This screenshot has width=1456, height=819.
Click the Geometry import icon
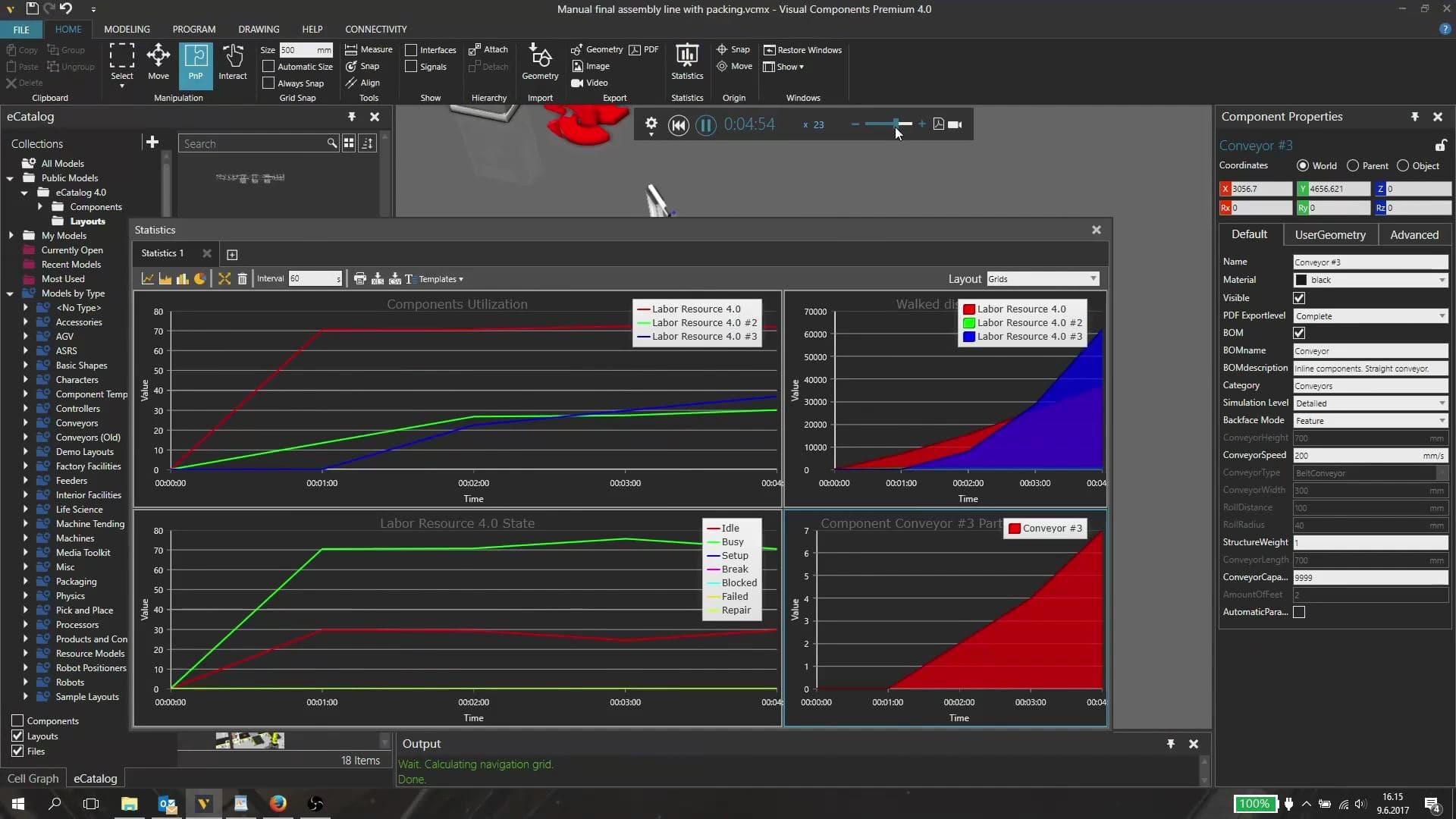tap(540, 62)
